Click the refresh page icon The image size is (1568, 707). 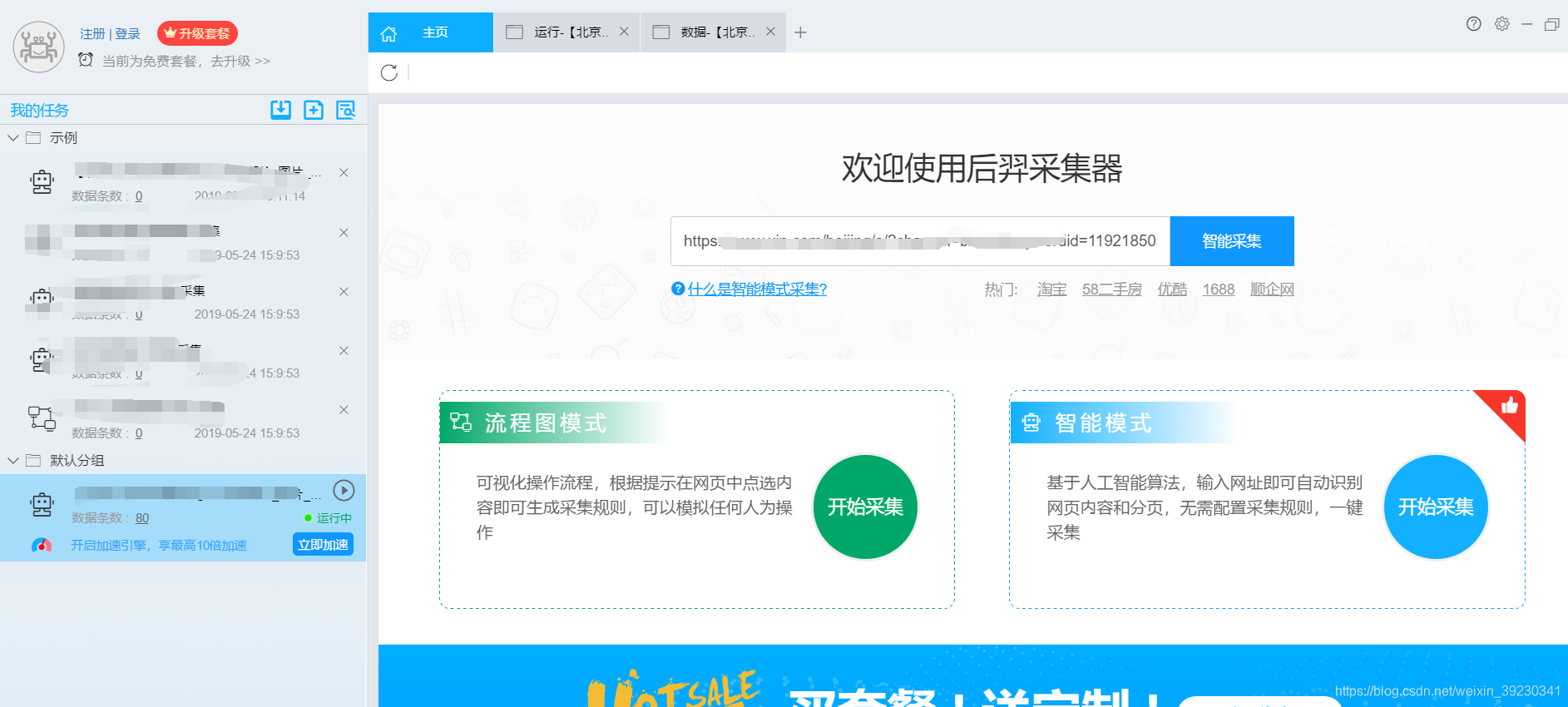(x=388, y=73)
